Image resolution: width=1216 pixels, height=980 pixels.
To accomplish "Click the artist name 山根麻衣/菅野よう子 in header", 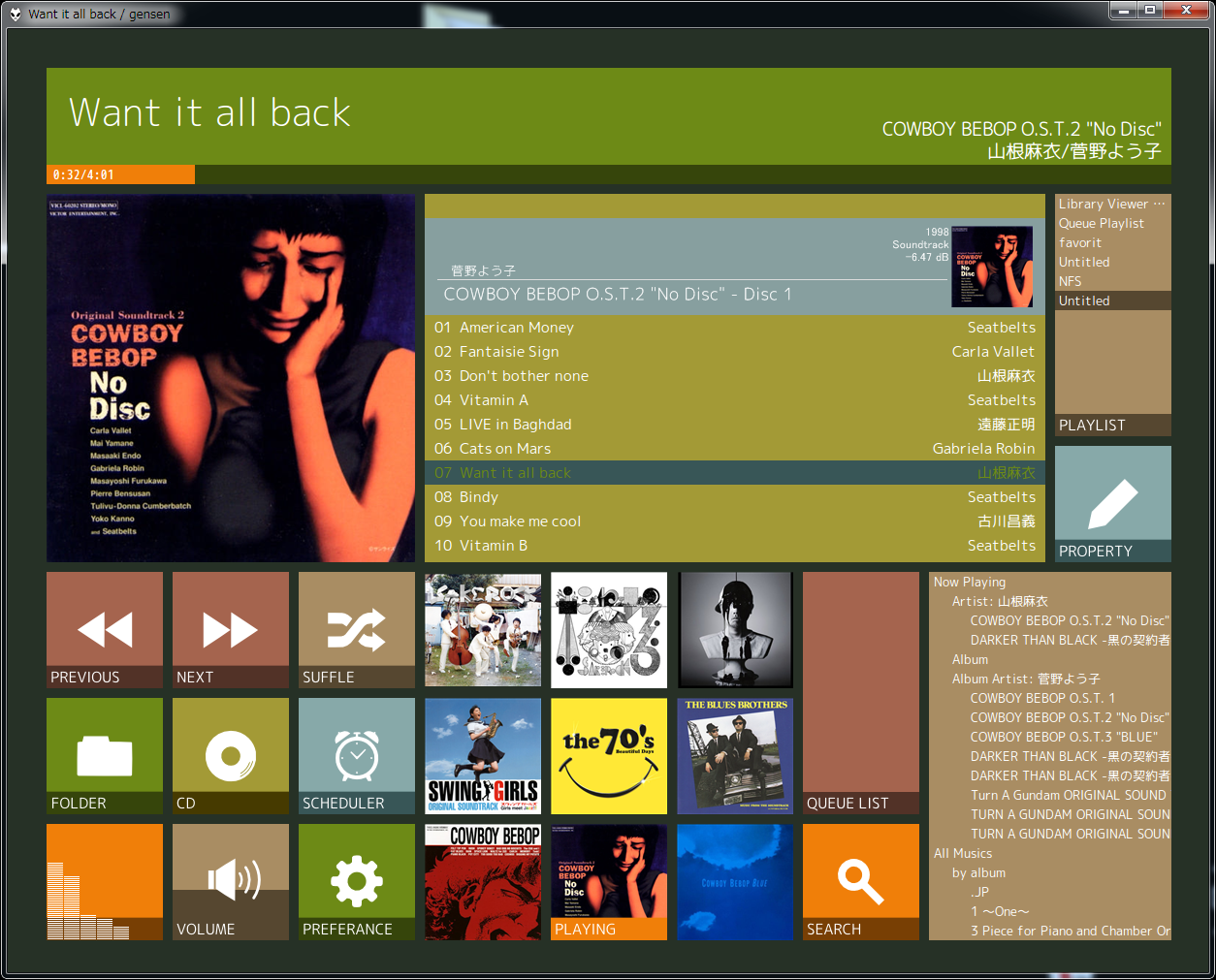I will [x=1074, y=151].
